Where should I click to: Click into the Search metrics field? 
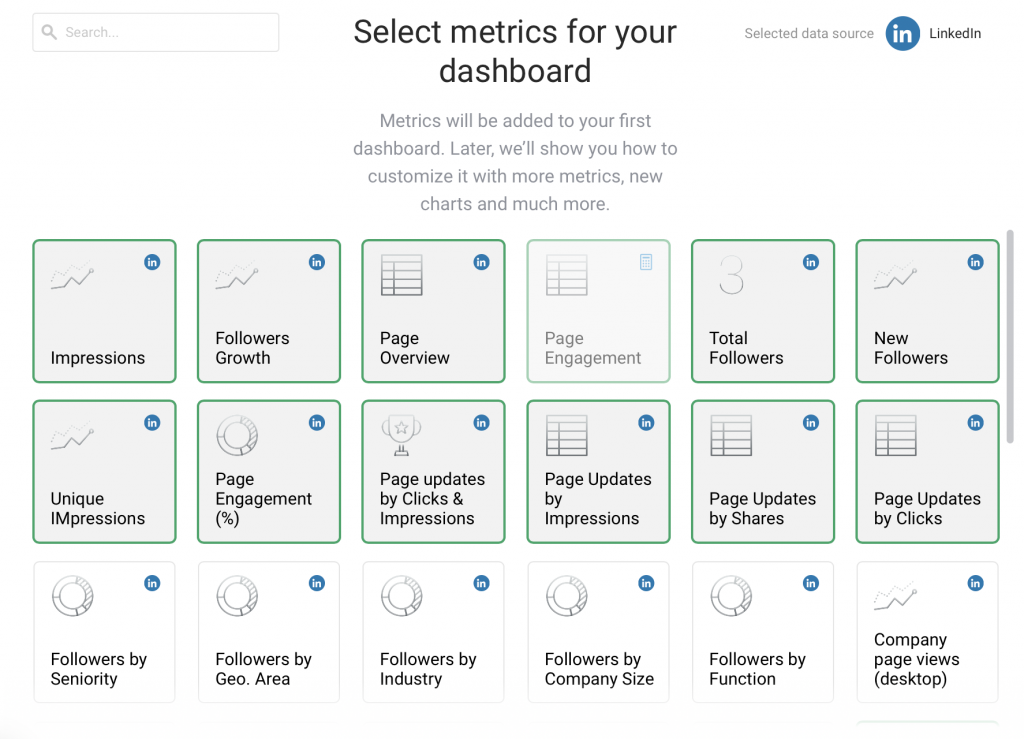point(165,33)
